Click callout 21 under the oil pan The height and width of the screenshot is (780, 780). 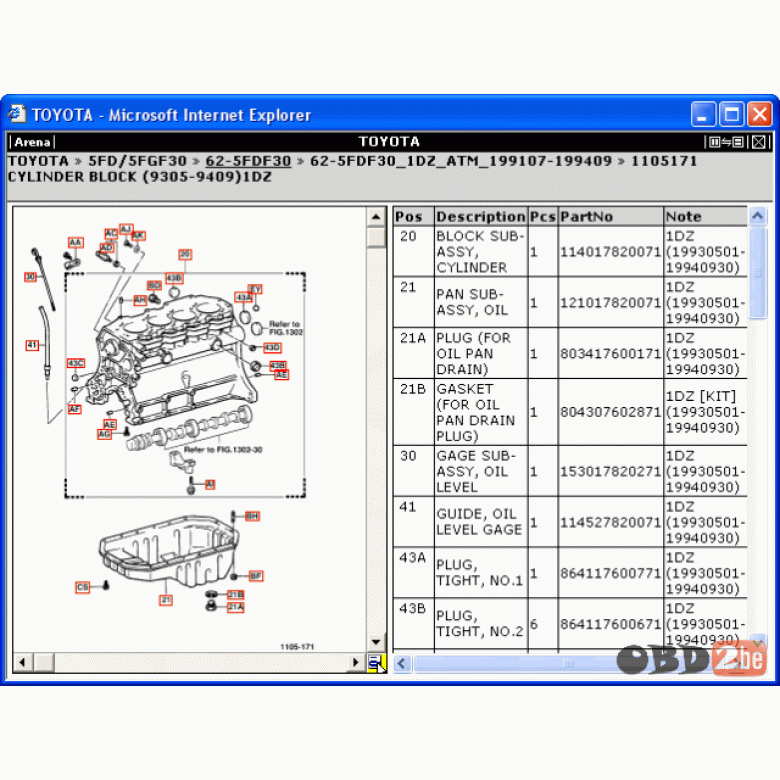(x=166, y=600)
